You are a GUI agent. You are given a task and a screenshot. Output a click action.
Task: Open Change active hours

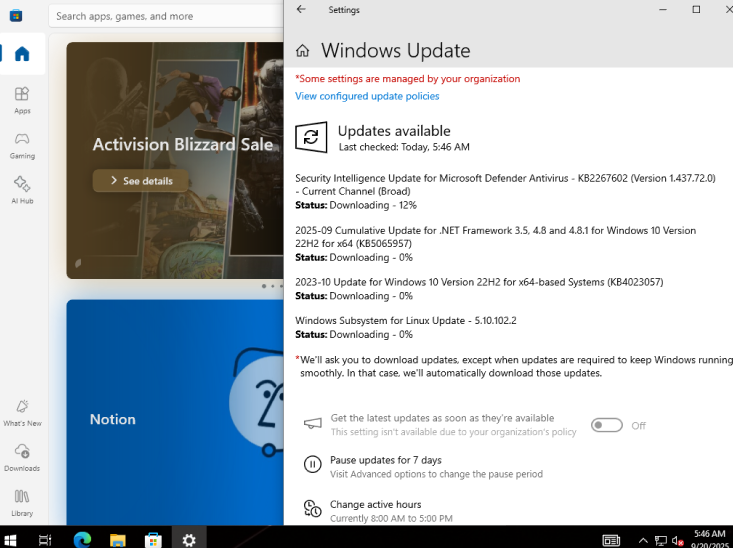pyautogui.click(x=375, y=505)
